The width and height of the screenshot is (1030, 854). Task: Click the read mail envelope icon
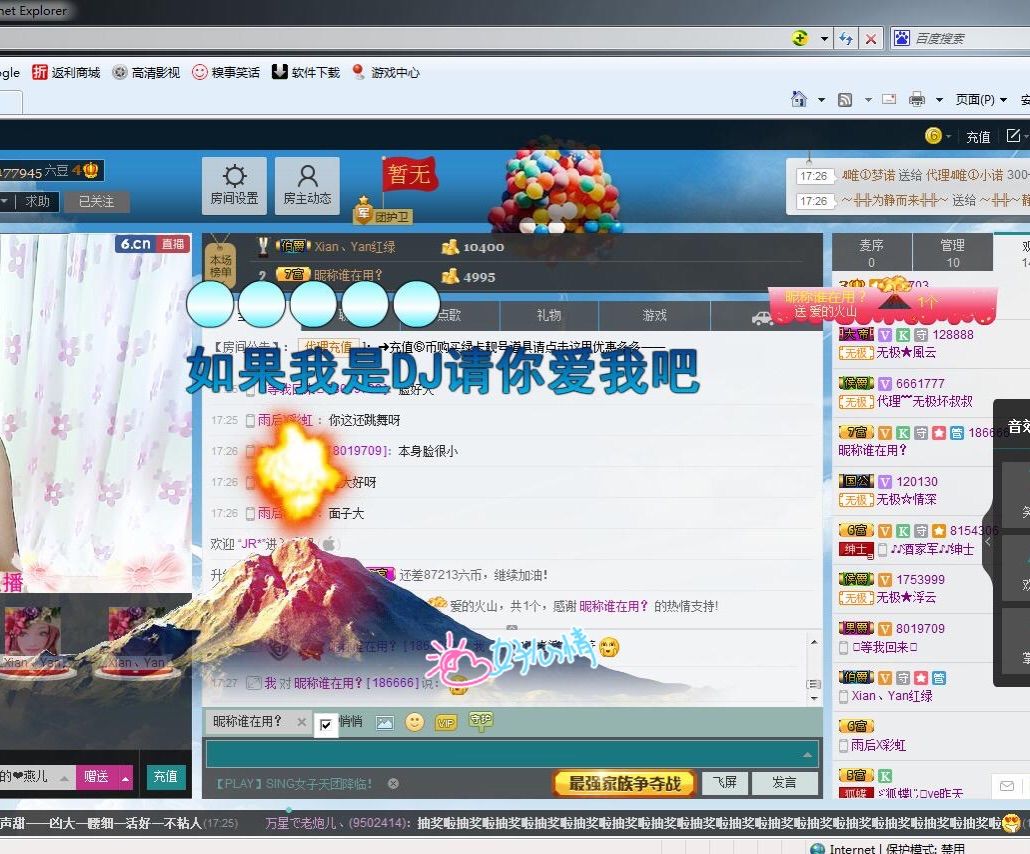[x=889, y=99]
